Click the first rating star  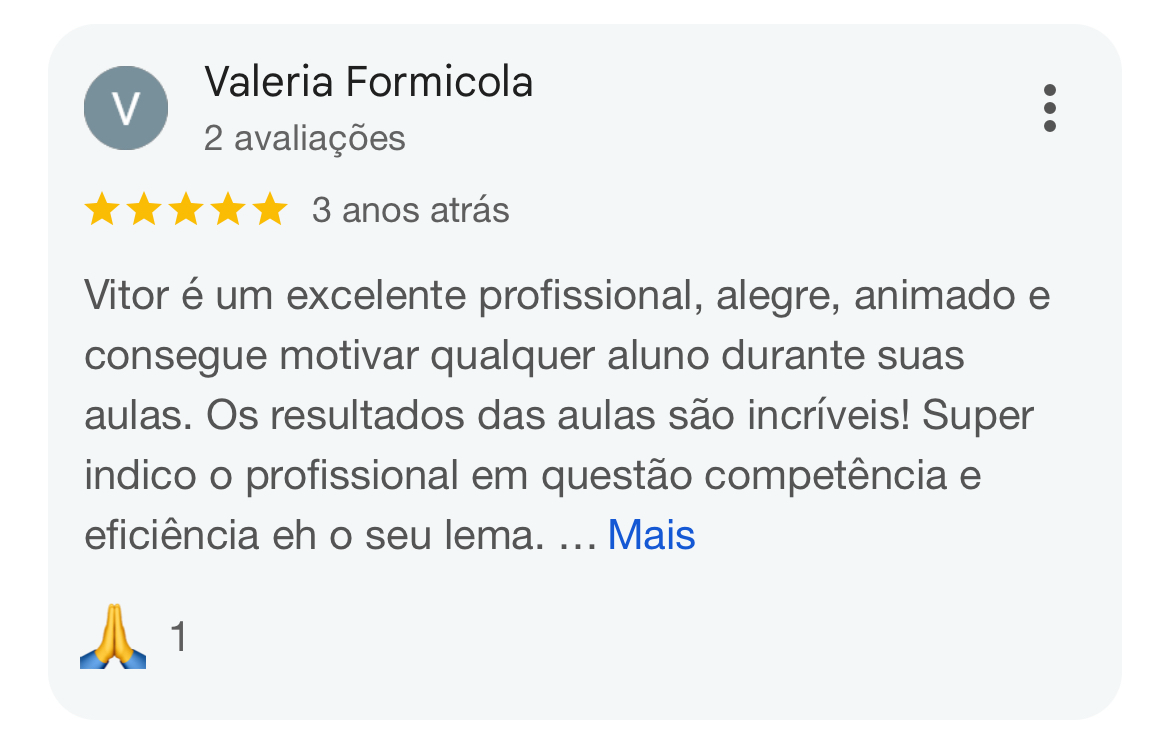[101, 211]
